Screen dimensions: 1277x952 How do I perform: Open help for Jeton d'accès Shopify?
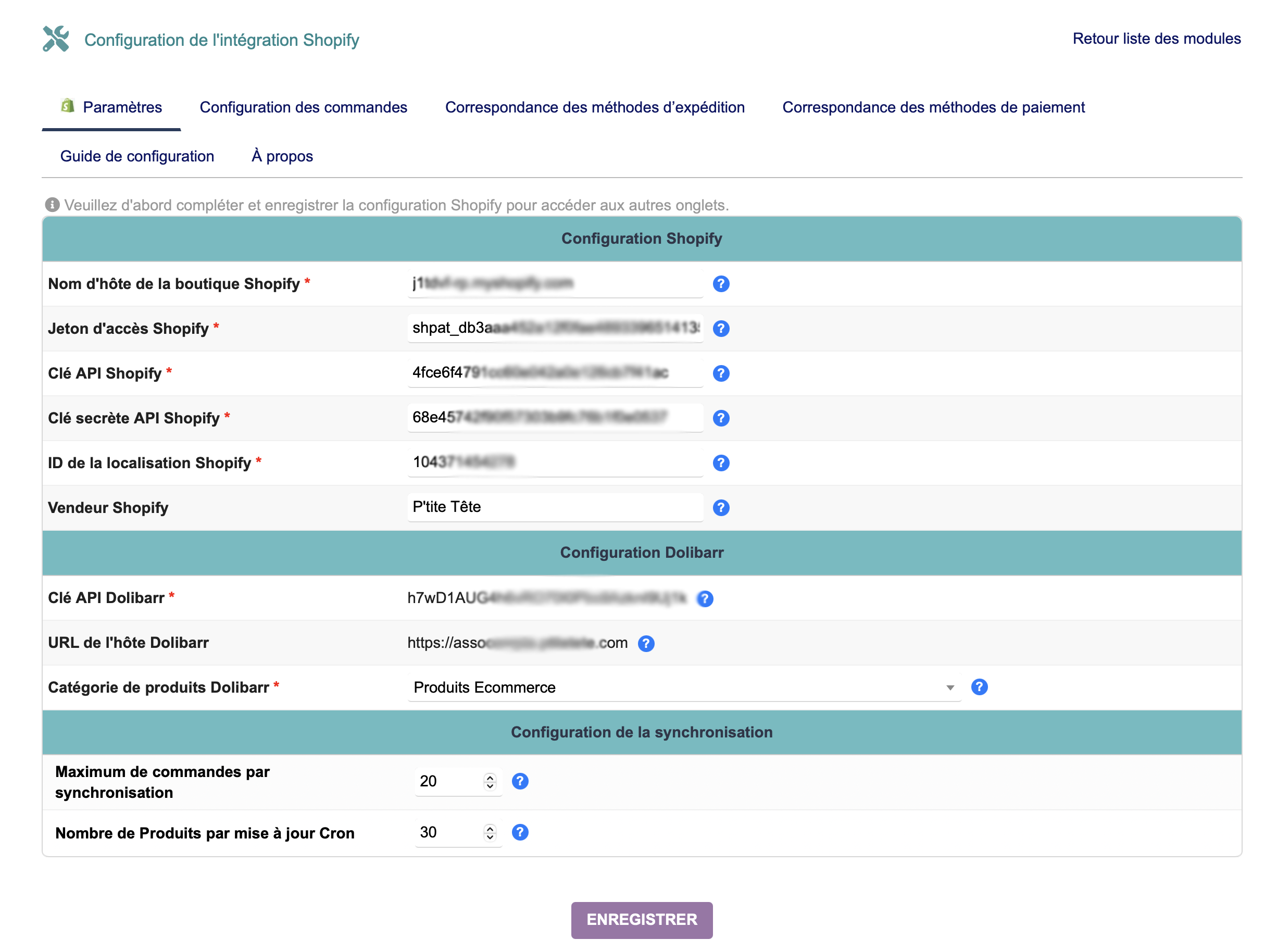click(720, 329)
